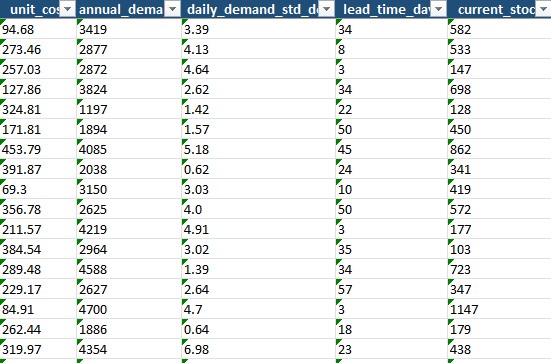
Task: Select lead time cell 57
Action: [391, 289]
